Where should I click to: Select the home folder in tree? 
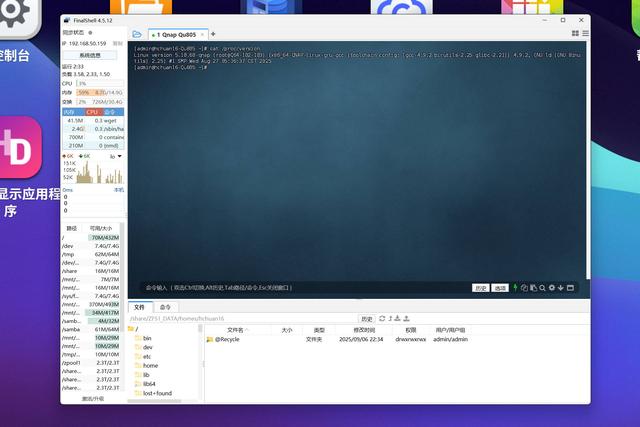point(147,366)
